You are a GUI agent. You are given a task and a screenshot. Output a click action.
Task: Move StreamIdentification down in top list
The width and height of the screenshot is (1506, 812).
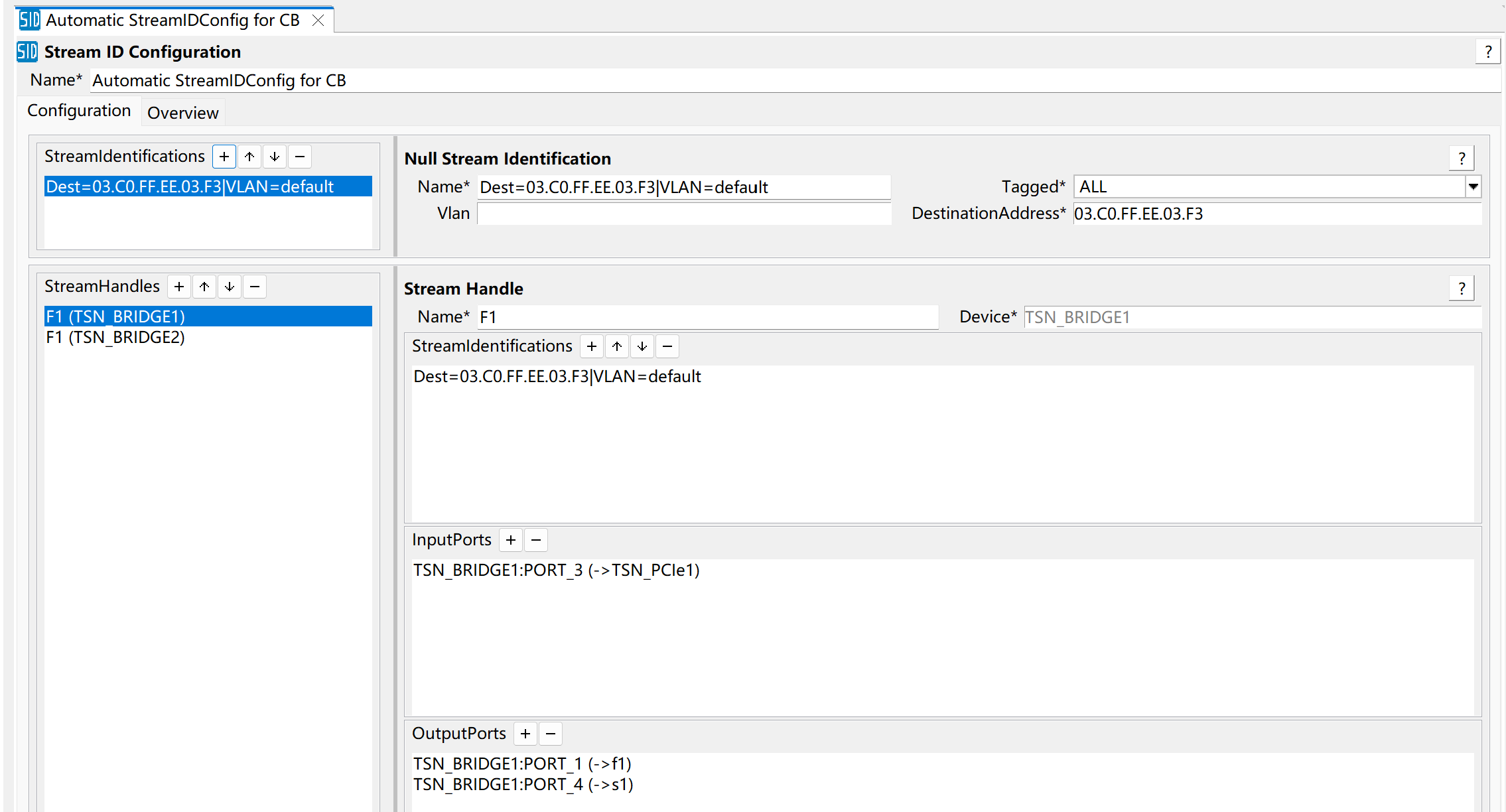[x=275, y=157]
